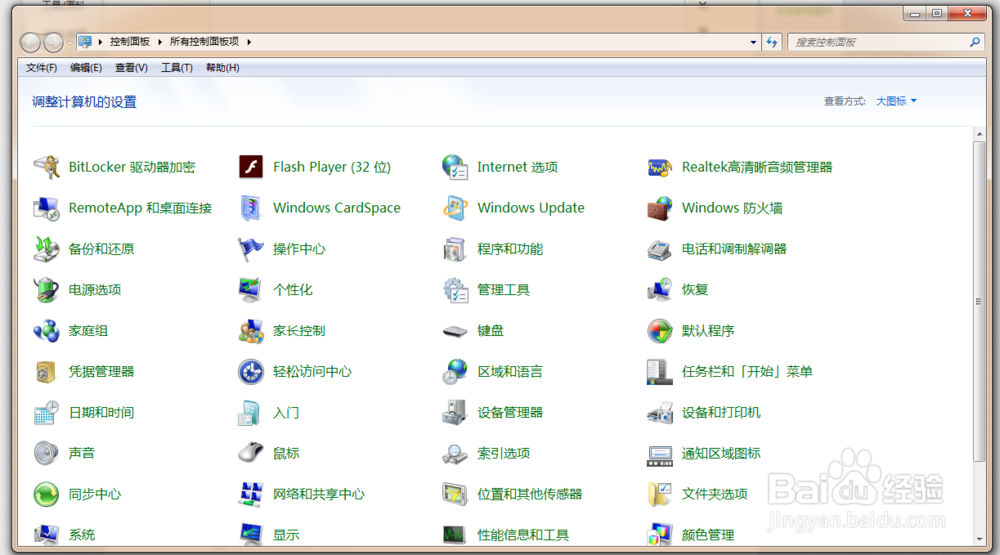1000x555 pixels.
Task: Click the search magnifier icon
Action: click(974, 42)
